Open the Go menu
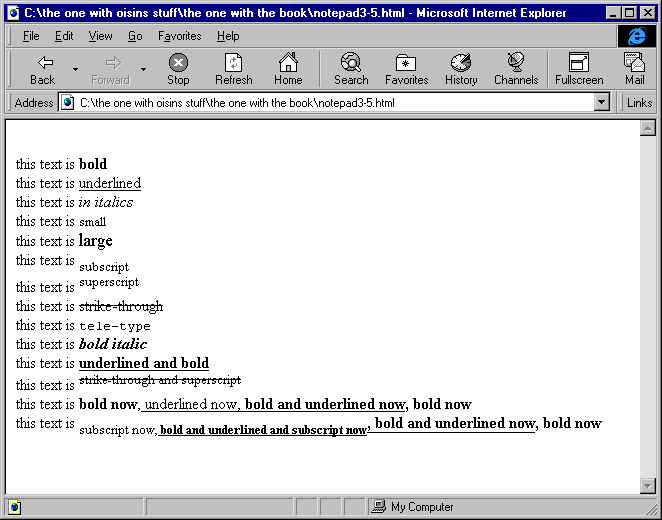Viewport: 662px width, 520px height. 135,36
